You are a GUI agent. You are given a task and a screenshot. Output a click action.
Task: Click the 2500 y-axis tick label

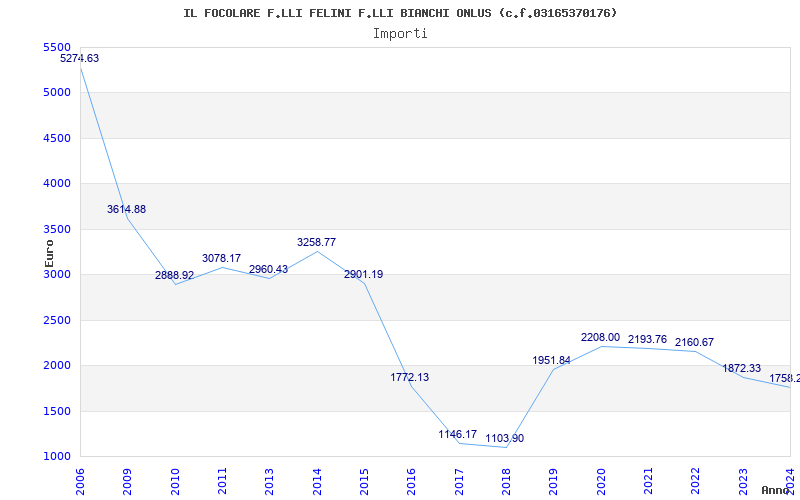point(57,320)
